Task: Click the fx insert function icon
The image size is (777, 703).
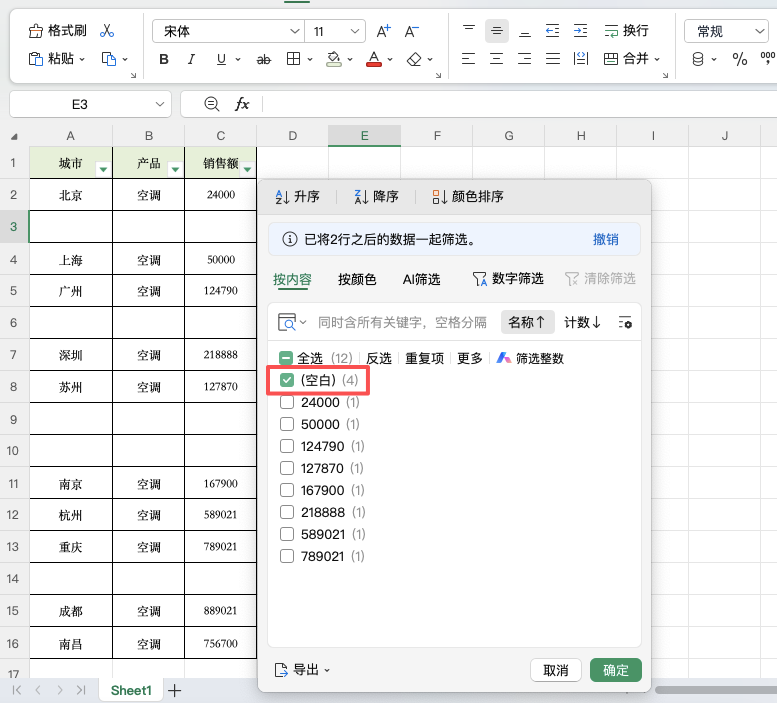Action: point(242,104)
